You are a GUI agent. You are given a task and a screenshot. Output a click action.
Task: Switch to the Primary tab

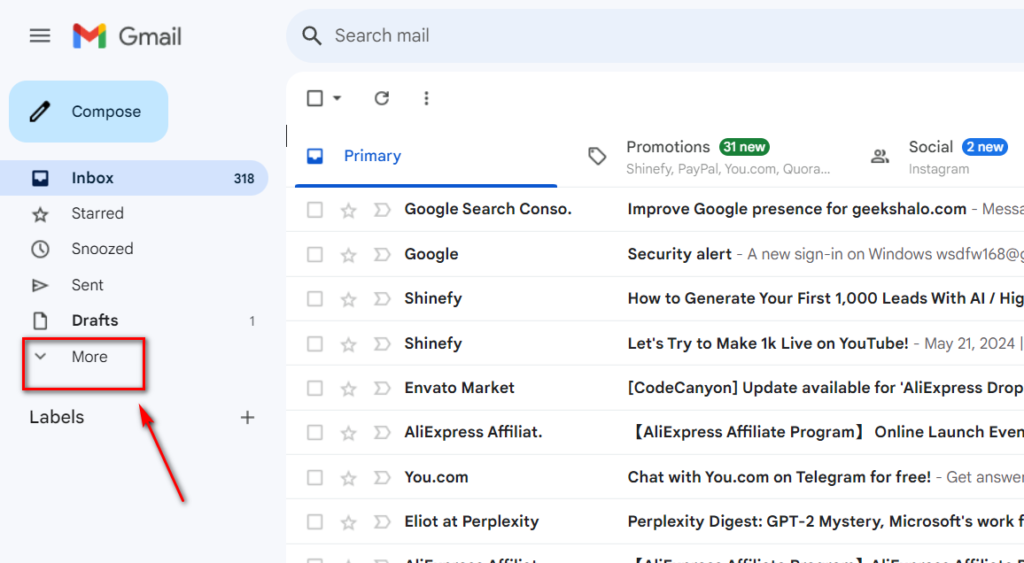(x=426, y=156)
